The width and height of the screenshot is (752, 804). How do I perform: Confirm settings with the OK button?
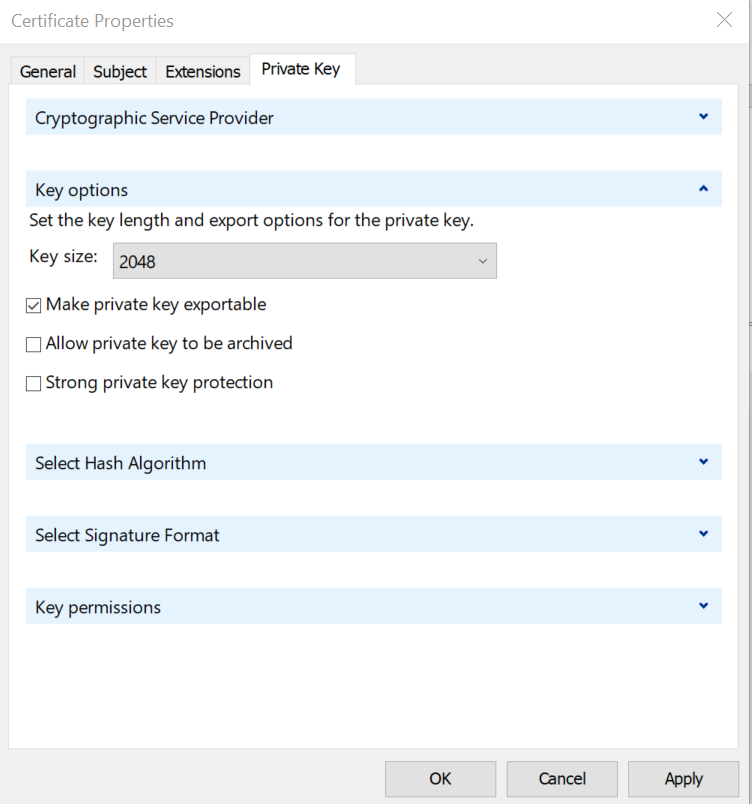(440, 778)
